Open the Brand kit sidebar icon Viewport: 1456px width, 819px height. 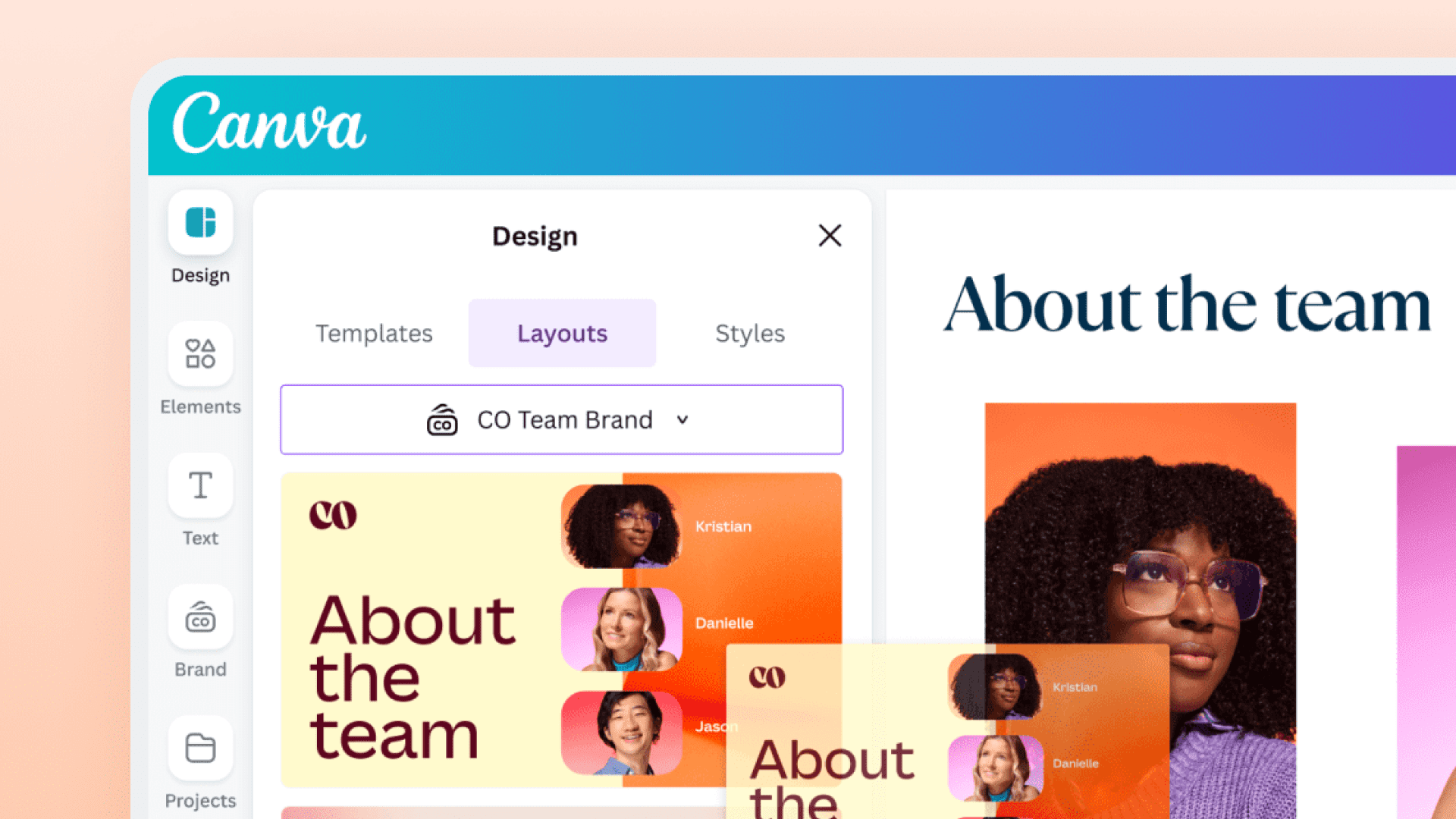pyautogui.click(x=200, y=617)
